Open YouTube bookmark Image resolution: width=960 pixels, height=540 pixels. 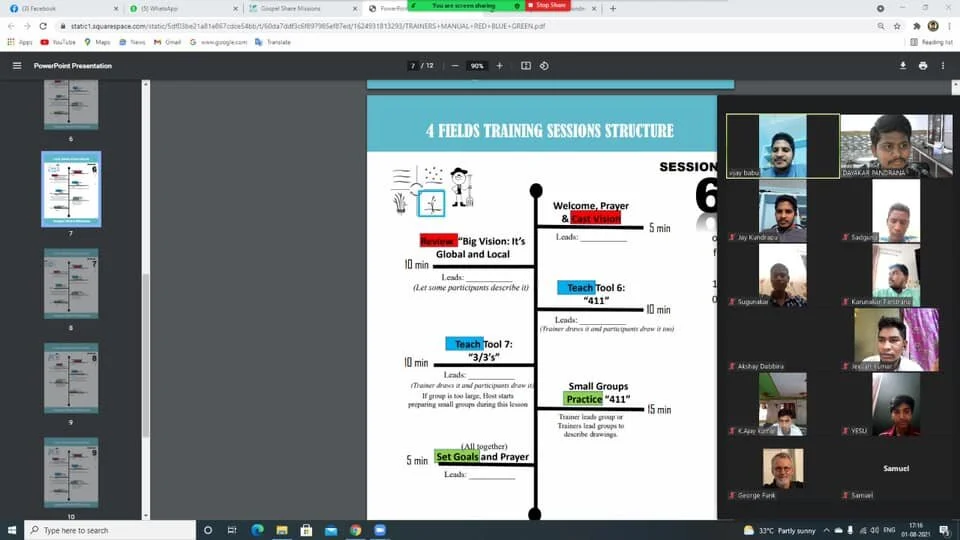[x=58, y=42]
